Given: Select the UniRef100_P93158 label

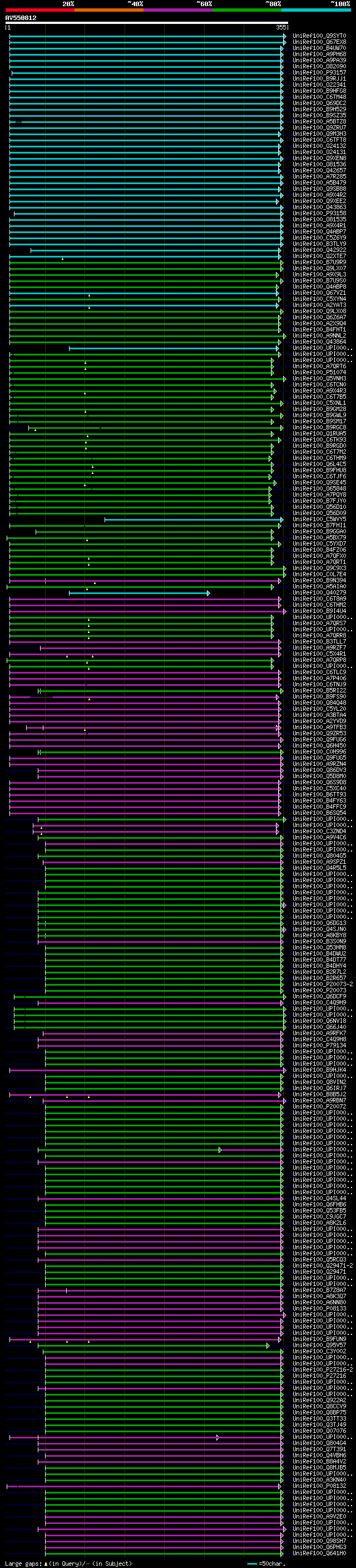Looking at the screenshot, I should pos(319,214).
